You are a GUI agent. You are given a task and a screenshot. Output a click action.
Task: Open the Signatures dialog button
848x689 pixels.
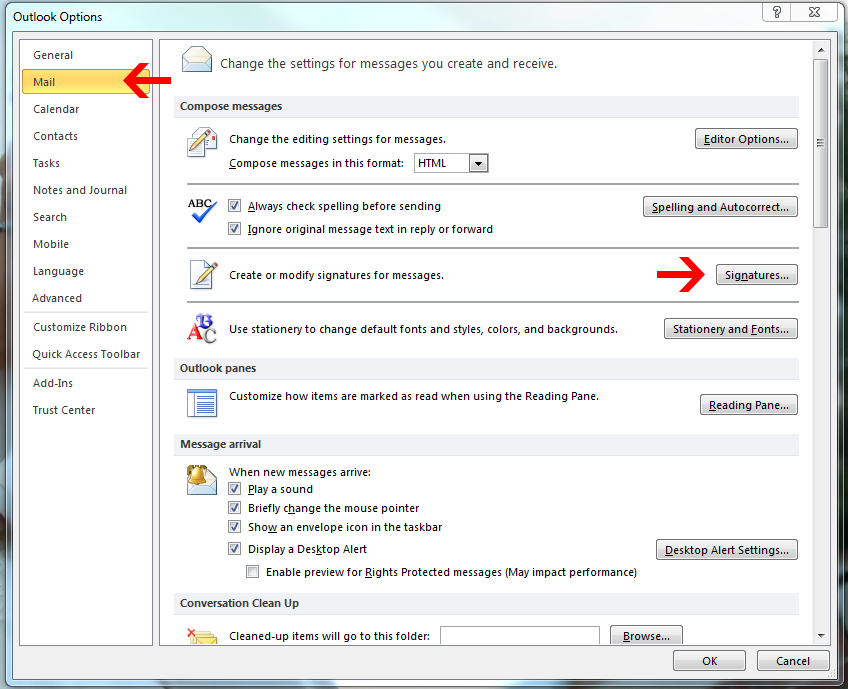[756, 275]
